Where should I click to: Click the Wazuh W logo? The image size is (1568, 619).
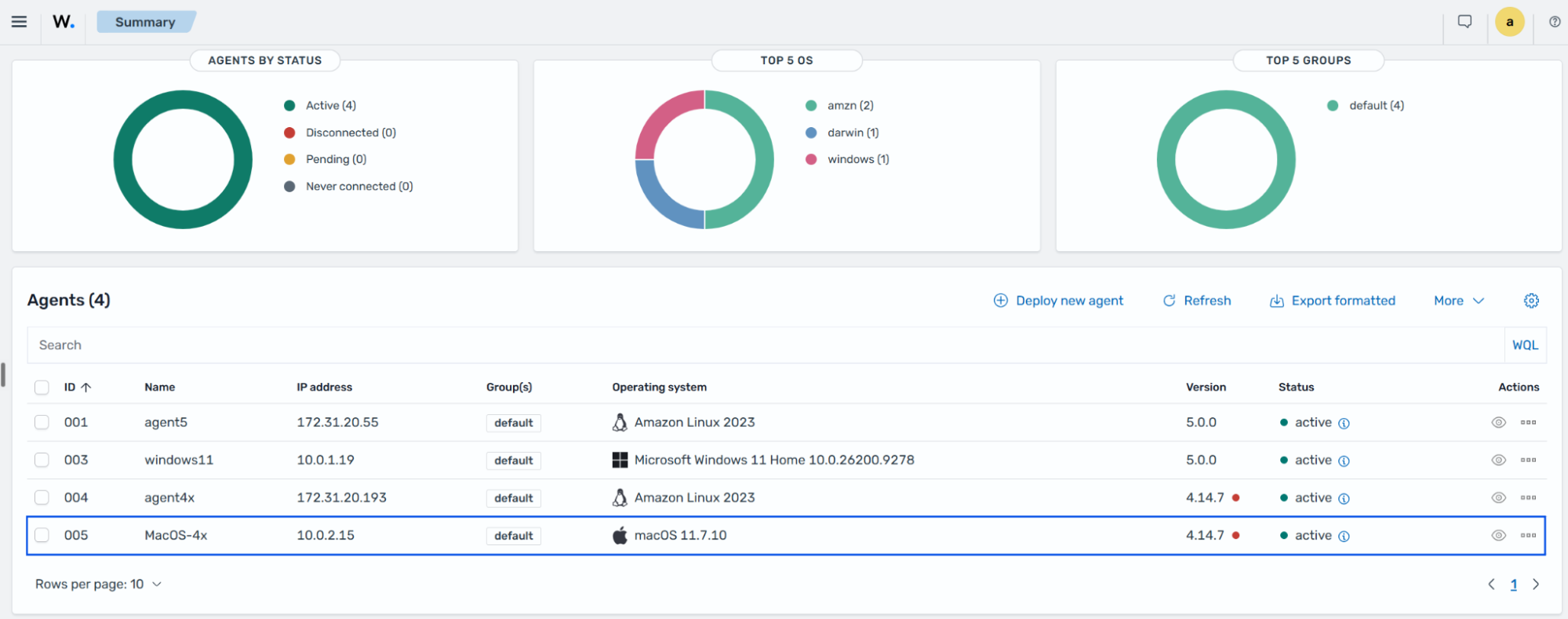click(x=64, y=22)
